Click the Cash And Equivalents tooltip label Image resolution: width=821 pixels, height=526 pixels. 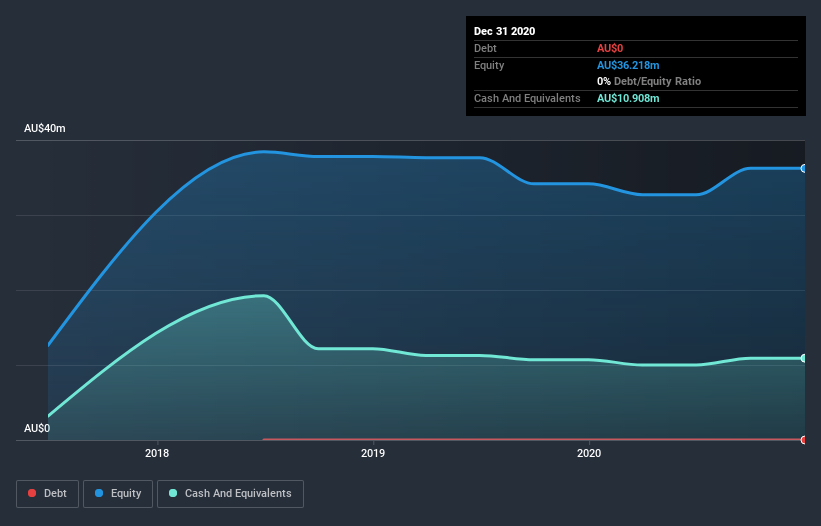[x=527, y=98]
